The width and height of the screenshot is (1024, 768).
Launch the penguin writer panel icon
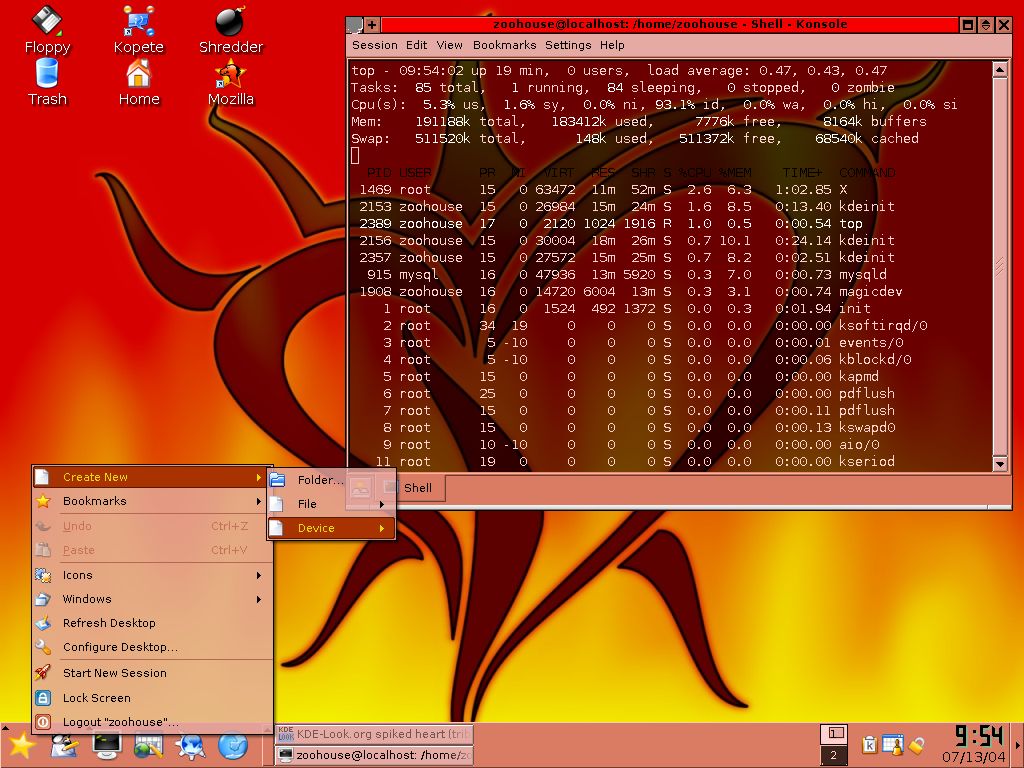(x=65, y=746)
